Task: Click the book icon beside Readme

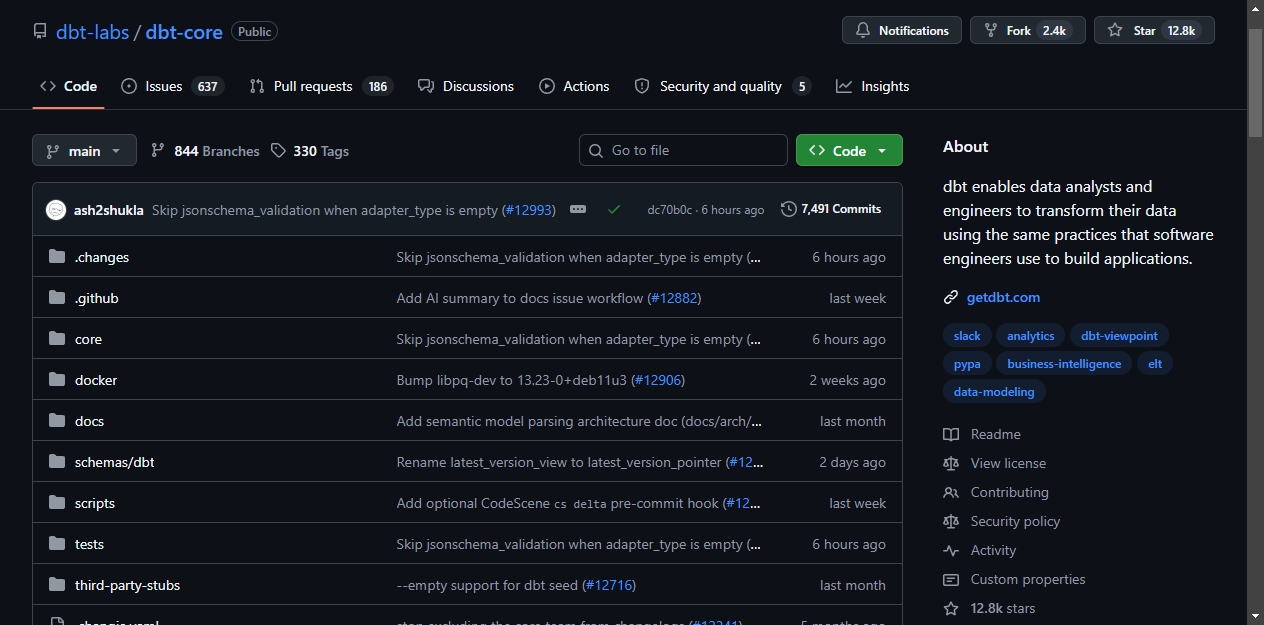Action: point(951,434)
